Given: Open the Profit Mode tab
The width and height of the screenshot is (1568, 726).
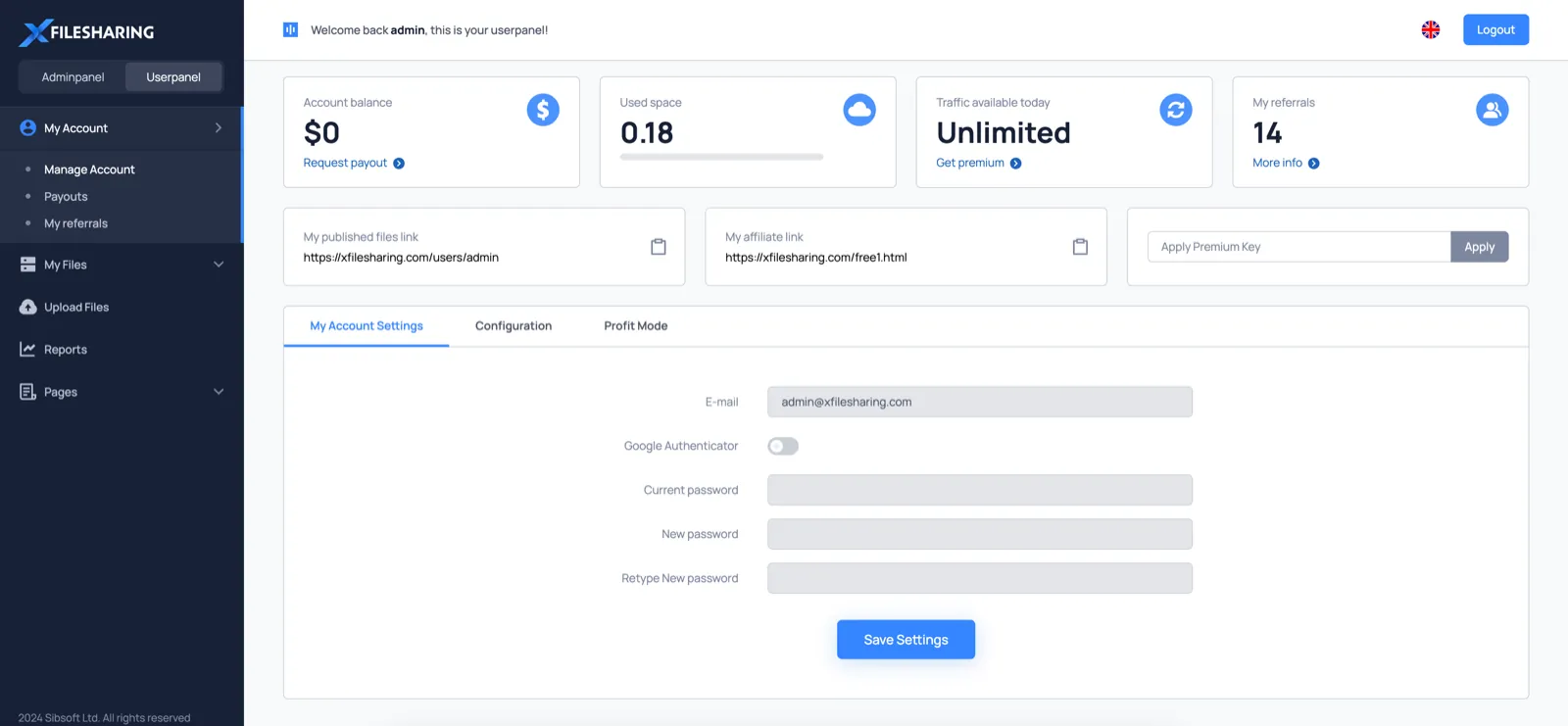Looking at the screenshot, I should point(636,326).
